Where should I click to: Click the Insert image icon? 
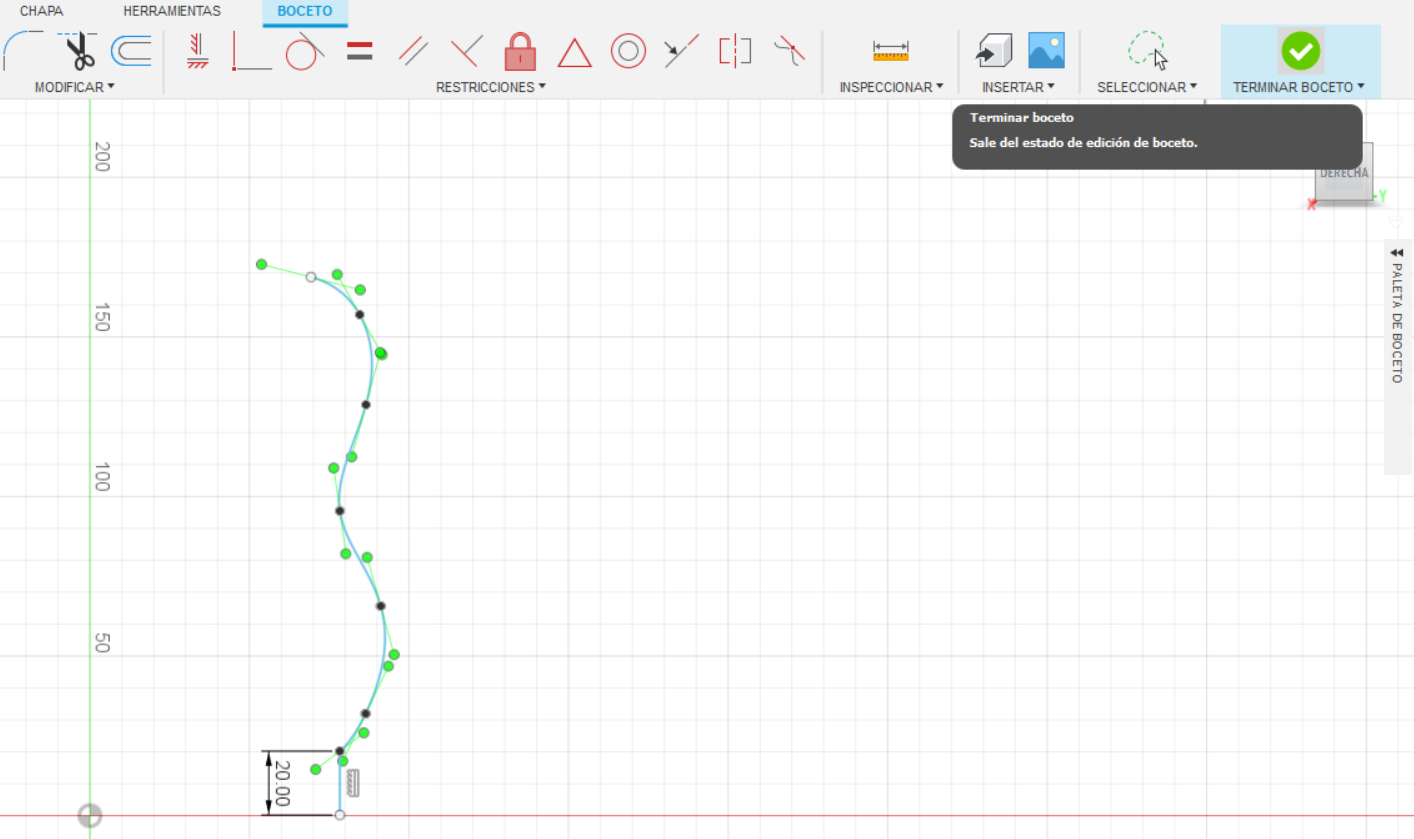coord(1046,50)
